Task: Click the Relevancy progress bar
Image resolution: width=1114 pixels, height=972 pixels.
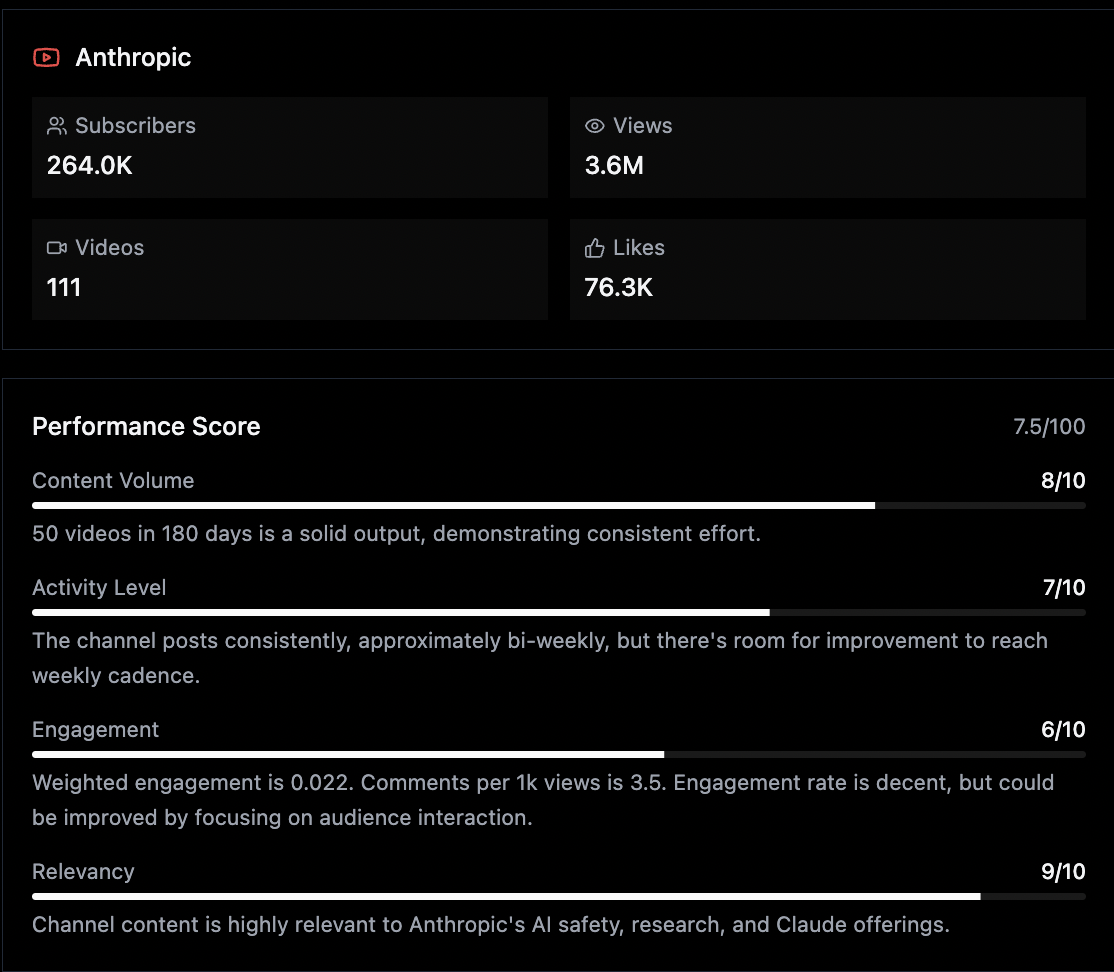Action: (558, 896)
